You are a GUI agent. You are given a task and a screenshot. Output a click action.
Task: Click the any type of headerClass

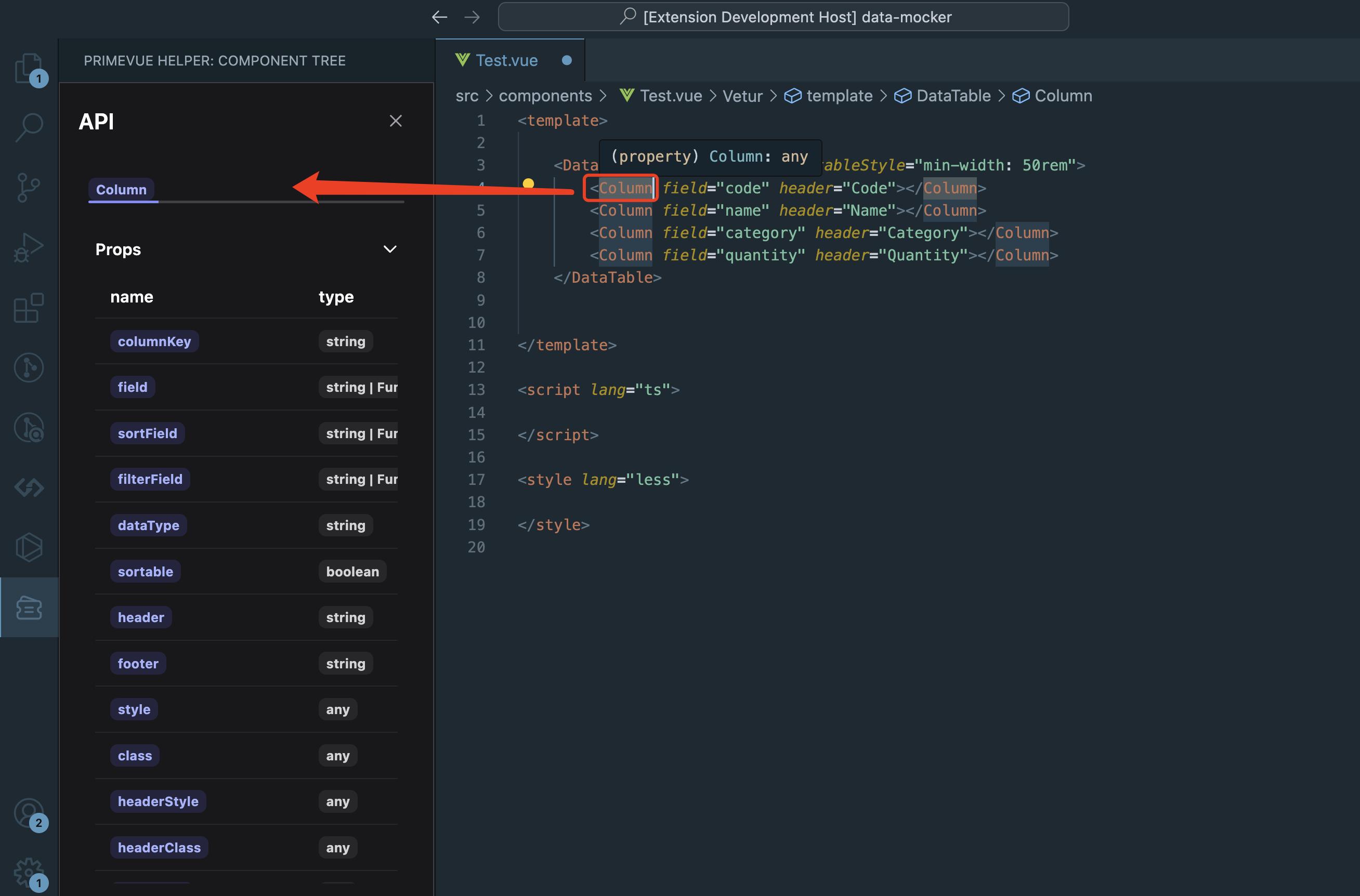point(338,848)
